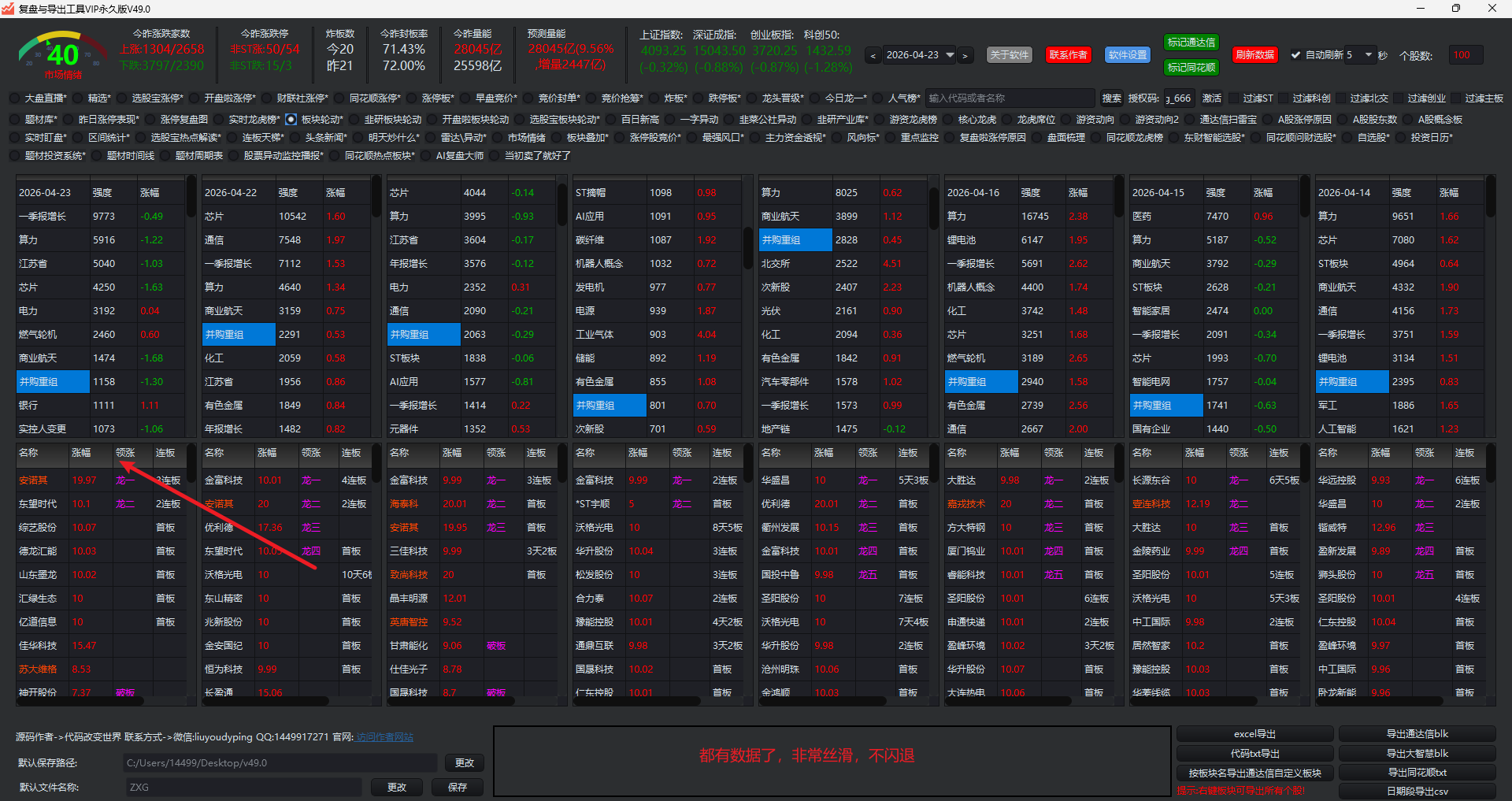Click the red 联系作者 button
The image size is (1512, 801).
tap(1068, 55)
